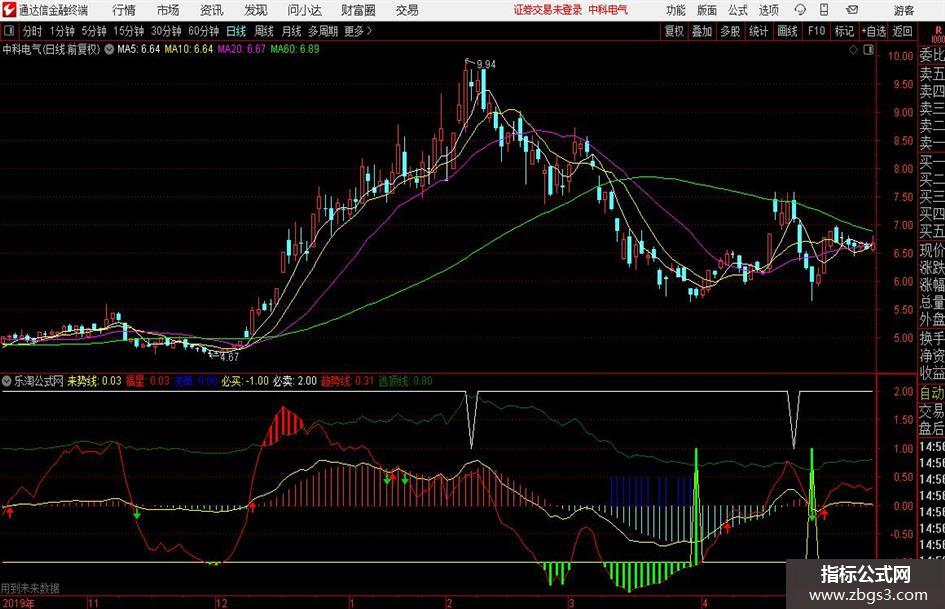Click the MA60: 6.89 indicator label
This screenshot has width=945, height=609.
pos(295,49)
